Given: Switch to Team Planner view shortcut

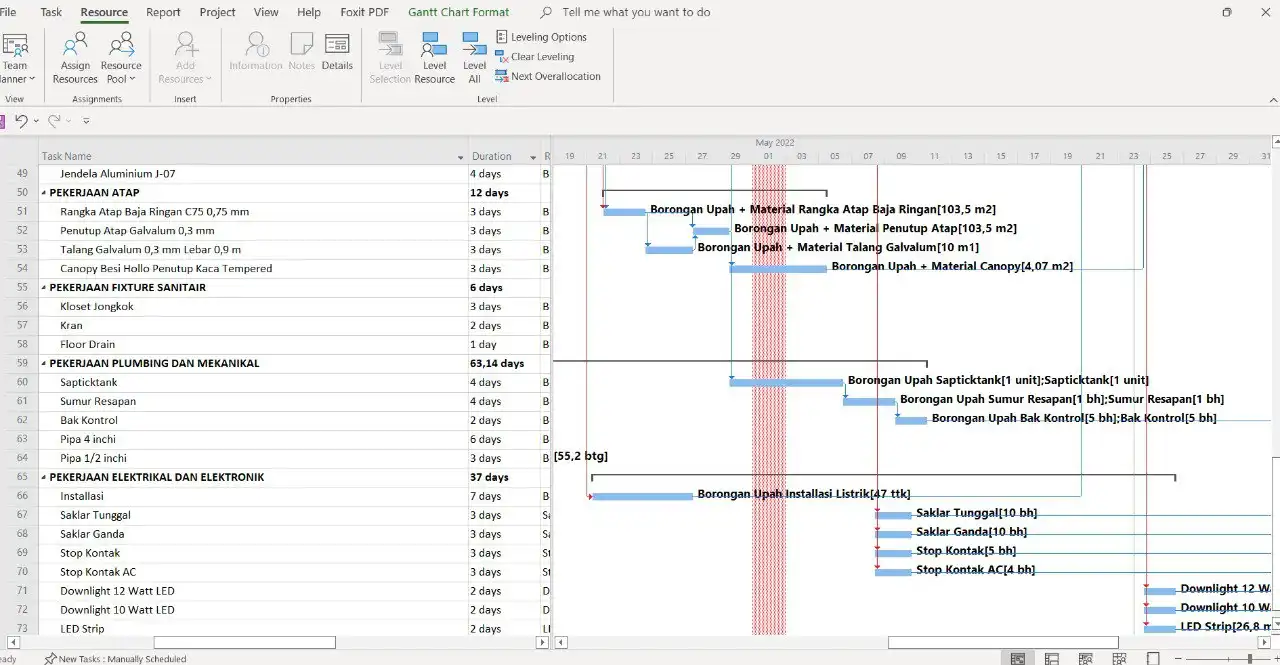Looking at the screenshot, I should (1087, 658).
